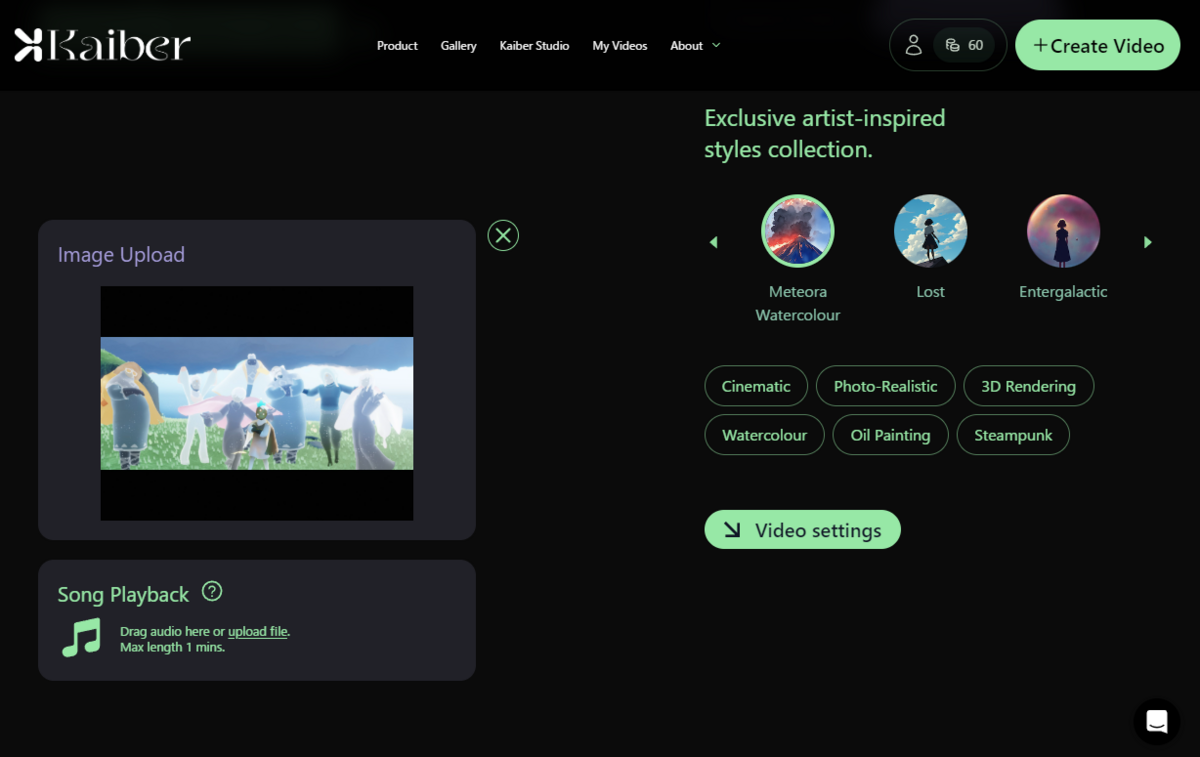Screen dimensions: 1200x757
Task: Click the Max length 1 mins. text
Action: pyautogui.click(x=172, y=647)
